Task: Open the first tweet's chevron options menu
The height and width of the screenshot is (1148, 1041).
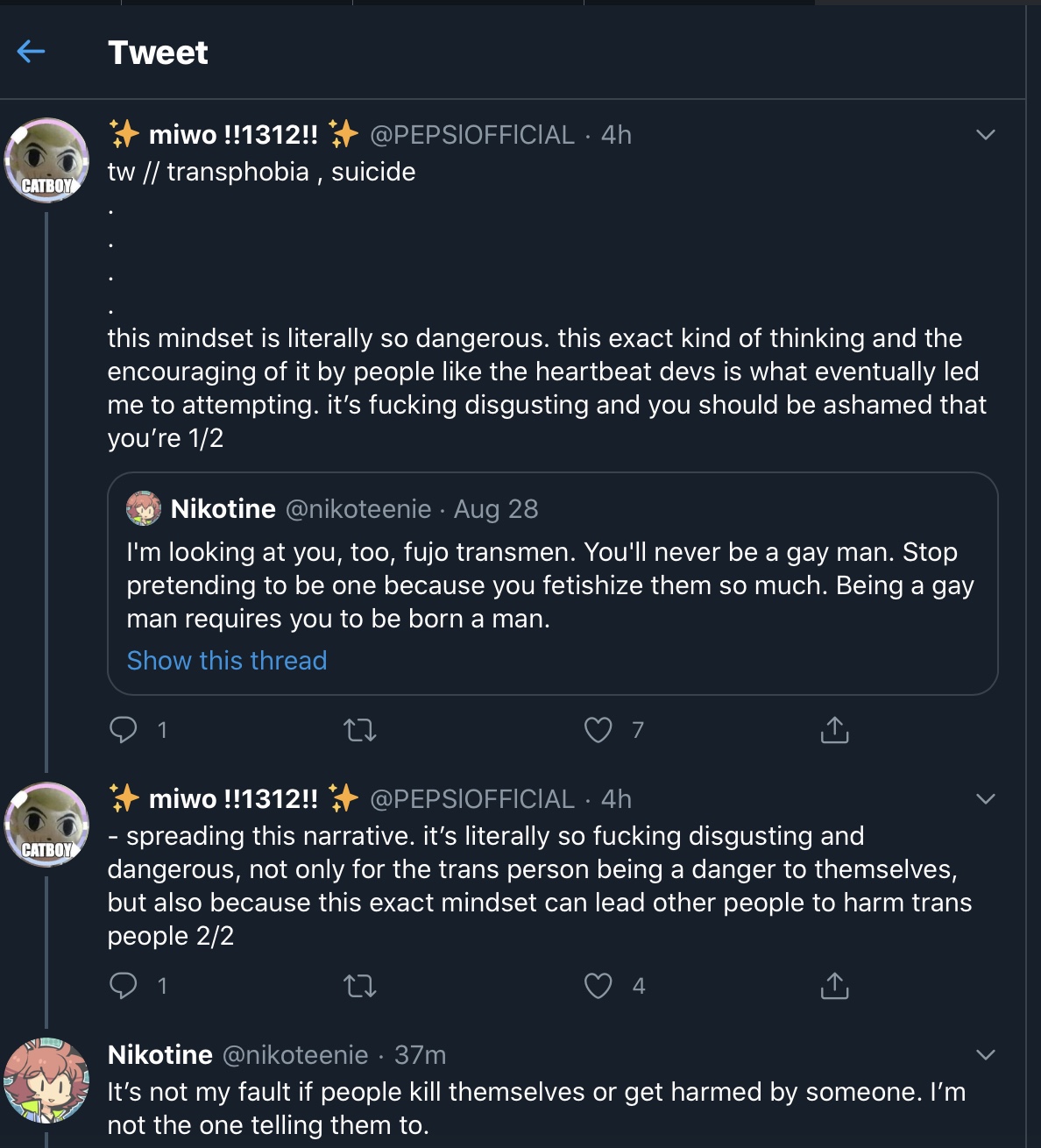Action: coord(986,135)
